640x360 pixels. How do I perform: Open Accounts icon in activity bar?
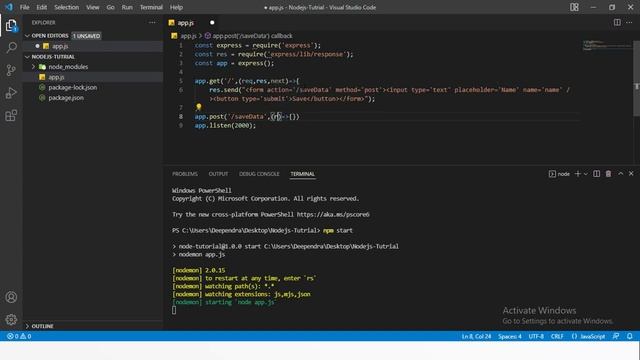click(x=11, y=297)
